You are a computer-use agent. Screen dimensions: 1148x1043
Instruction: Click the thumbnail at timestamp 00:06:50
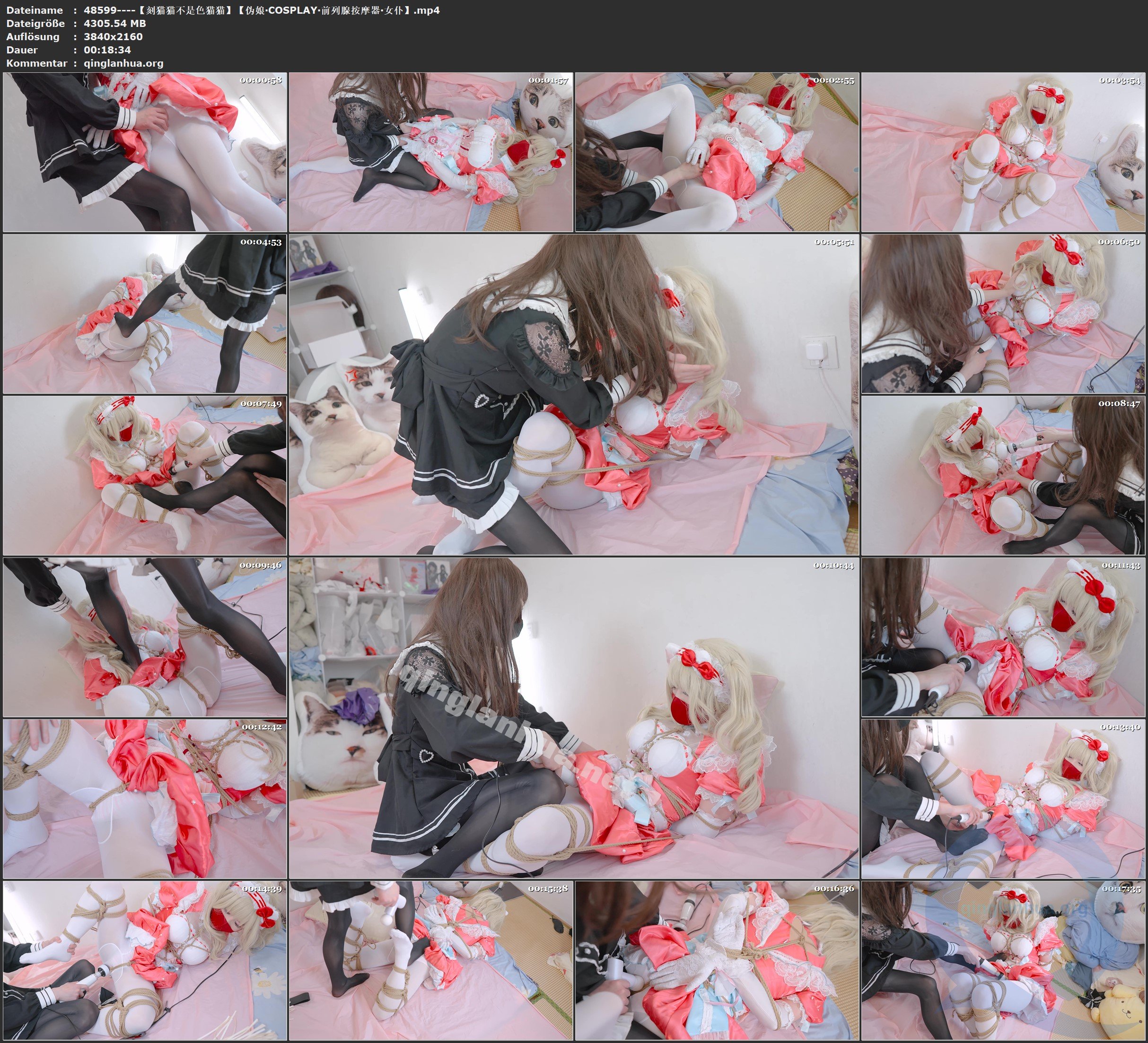(x=1003, y=313)
